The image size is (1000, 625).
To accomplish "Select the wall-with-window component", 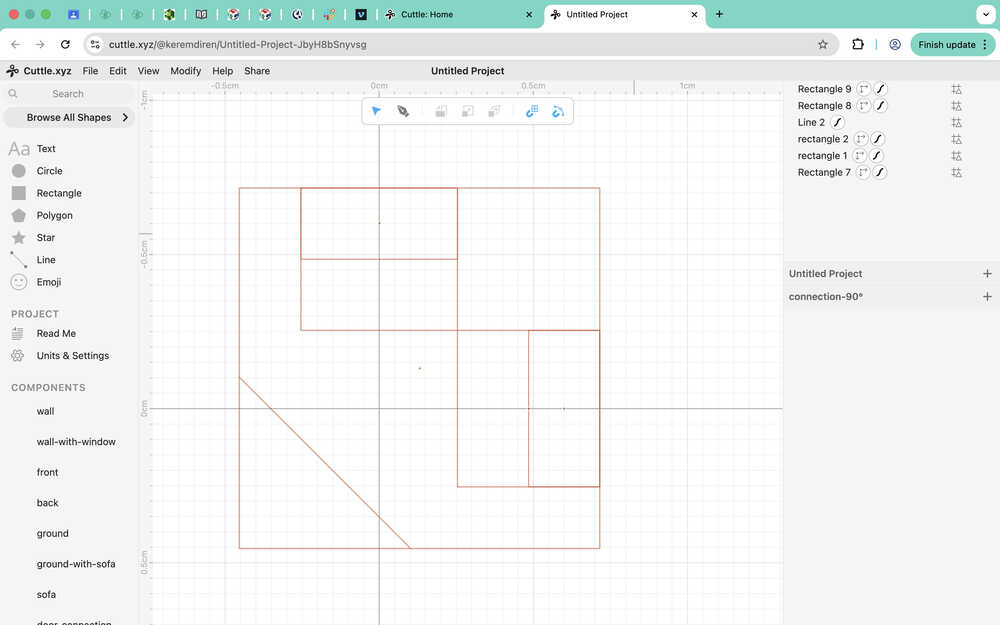I will point(76,442).
